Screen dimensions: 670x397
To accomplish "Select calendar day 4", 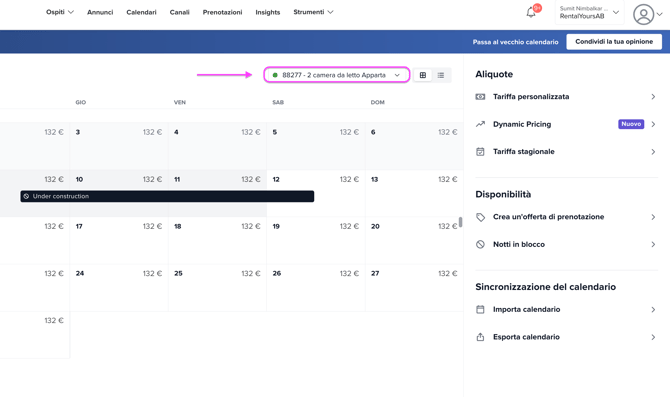I will click(217, 146).
